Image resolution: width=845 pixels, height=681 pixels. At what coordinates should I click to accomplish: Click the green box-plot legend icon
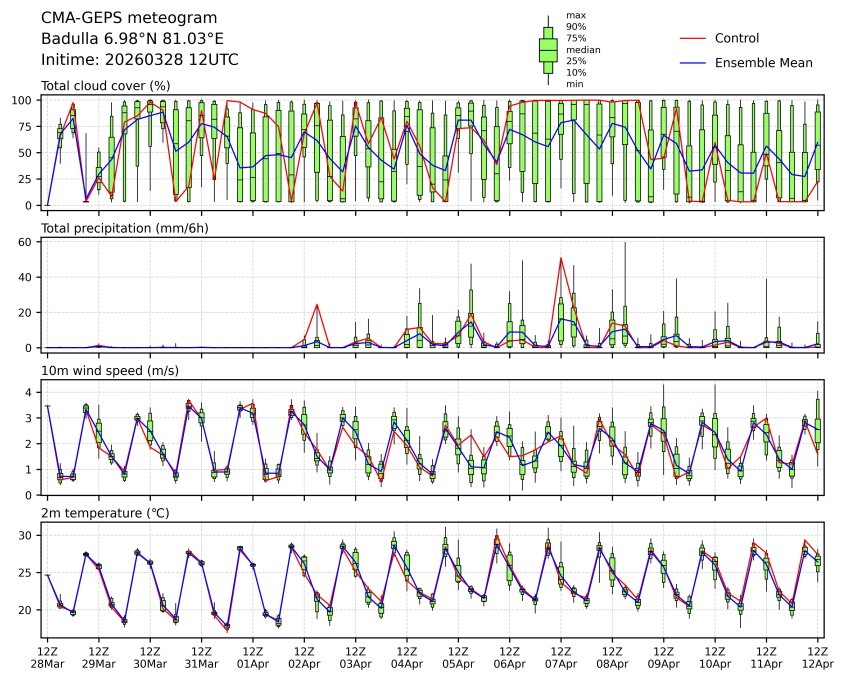tap(548, 50)
